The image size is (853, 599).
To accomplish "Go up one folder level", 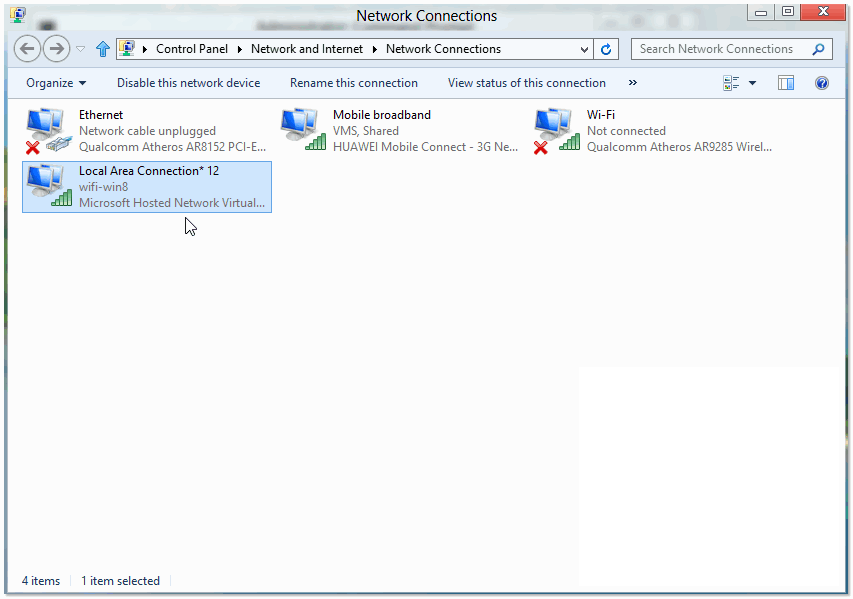I will 102,49.
